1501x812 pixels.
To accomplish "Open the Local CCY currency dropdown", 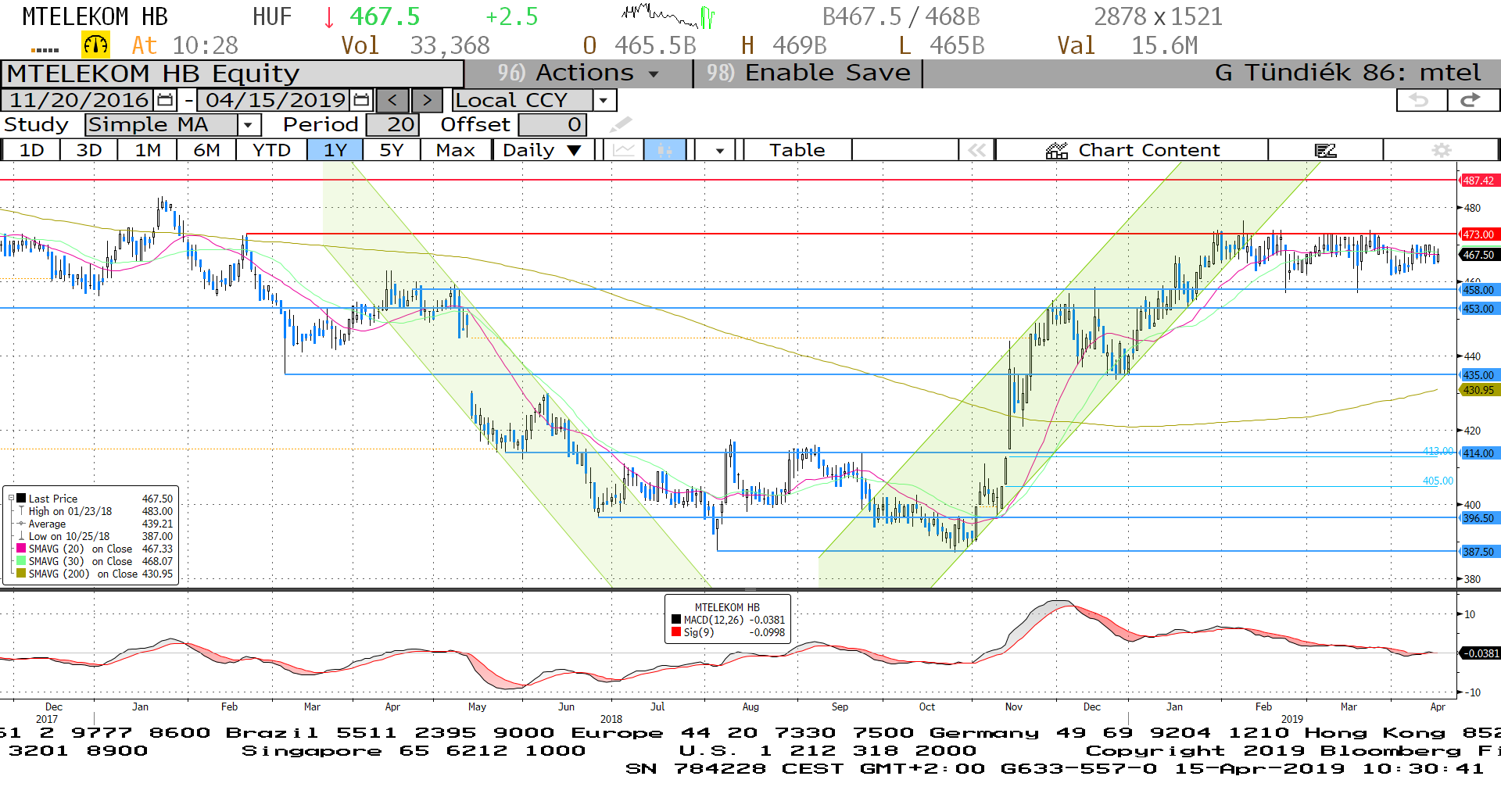I will [524, 101].
